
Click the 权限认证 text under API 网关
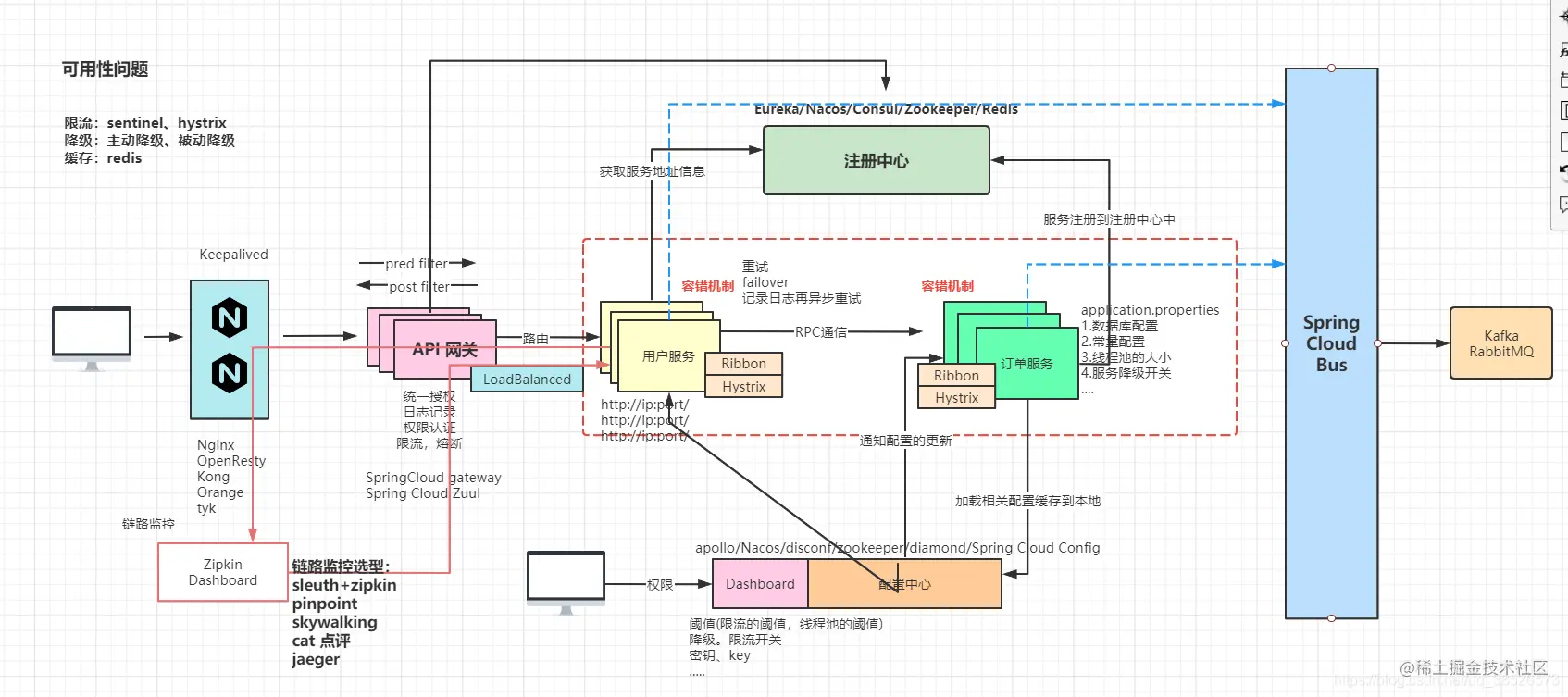[x=429, y=428]
